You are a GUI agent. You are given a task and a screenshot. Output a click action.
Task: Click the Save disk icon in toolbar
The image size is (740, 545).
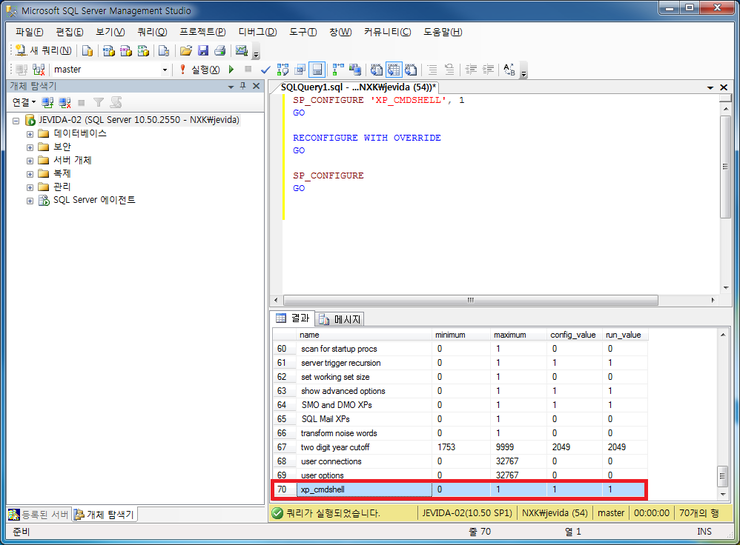203,50
